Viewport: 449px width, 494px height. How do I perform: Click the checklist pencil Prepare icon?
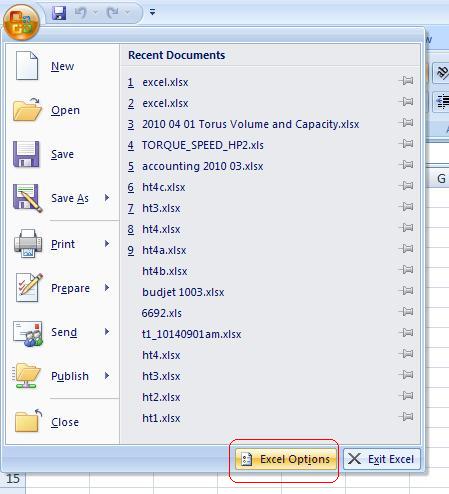(x=29, y=287)
